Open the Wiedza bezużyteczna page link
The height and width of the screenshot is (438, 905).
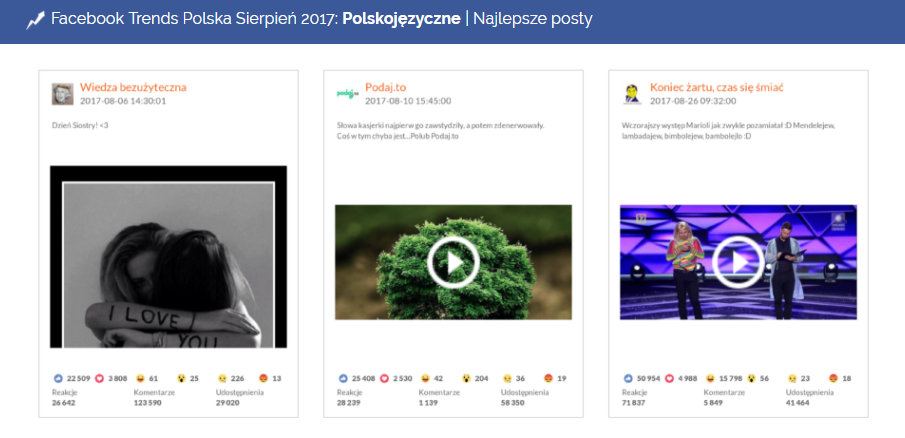click(x=133, y=87)
